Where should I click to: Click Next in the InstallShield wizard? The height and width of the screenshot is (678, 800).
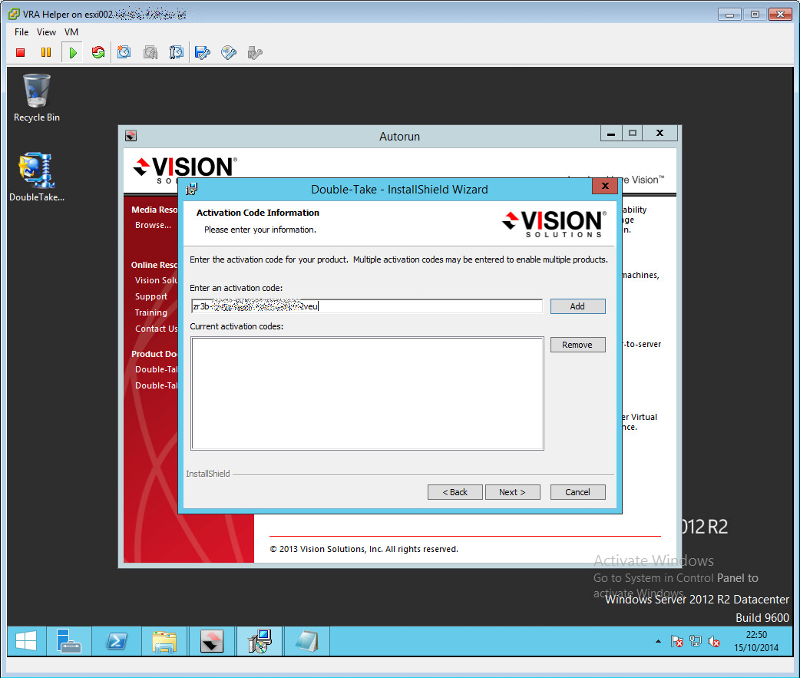point(512,492)
